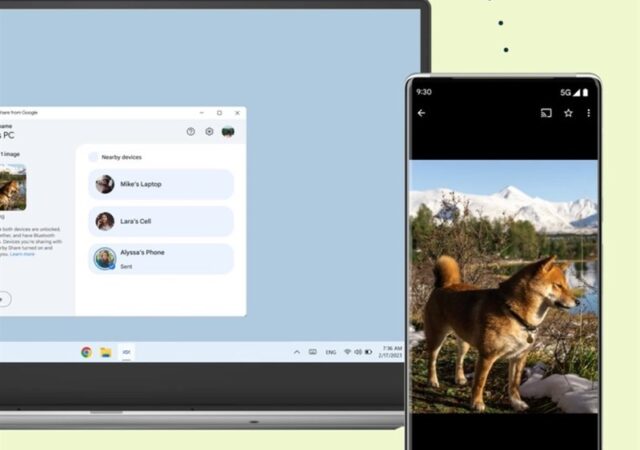
Task: Open Chrome from the taskbar
Action: point(87,352)
